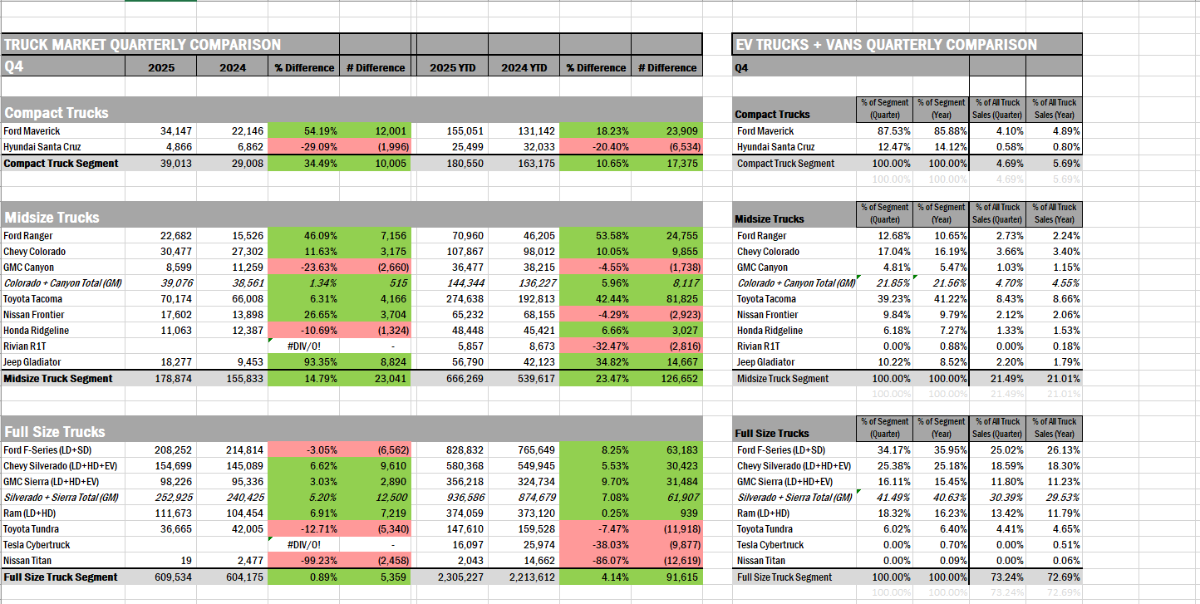Select the 2024 YTD column header
The height and width of the screenshot is (604, 1200).
(x=524, y=68)
